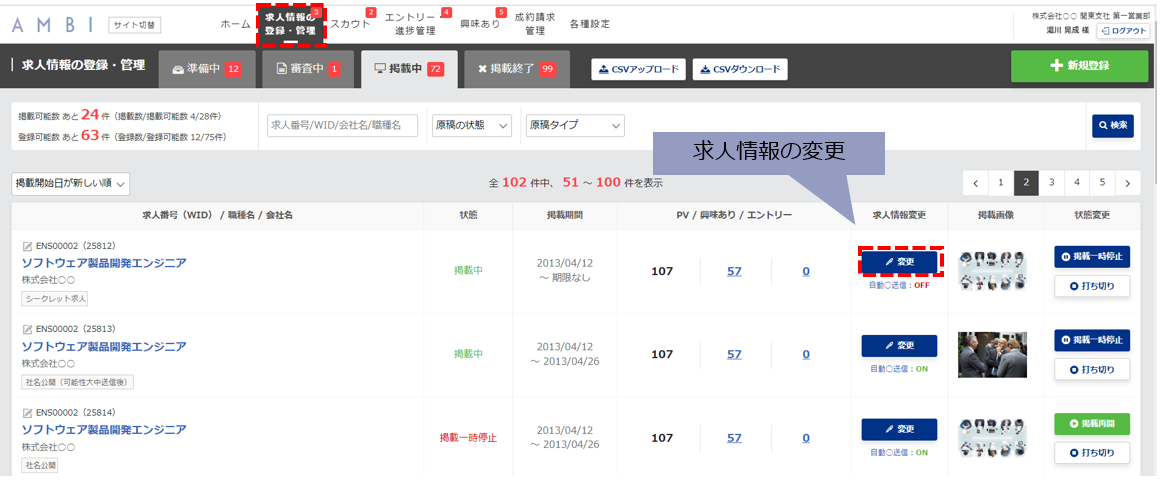
Task: Go to page 3
Action: 1051,182
